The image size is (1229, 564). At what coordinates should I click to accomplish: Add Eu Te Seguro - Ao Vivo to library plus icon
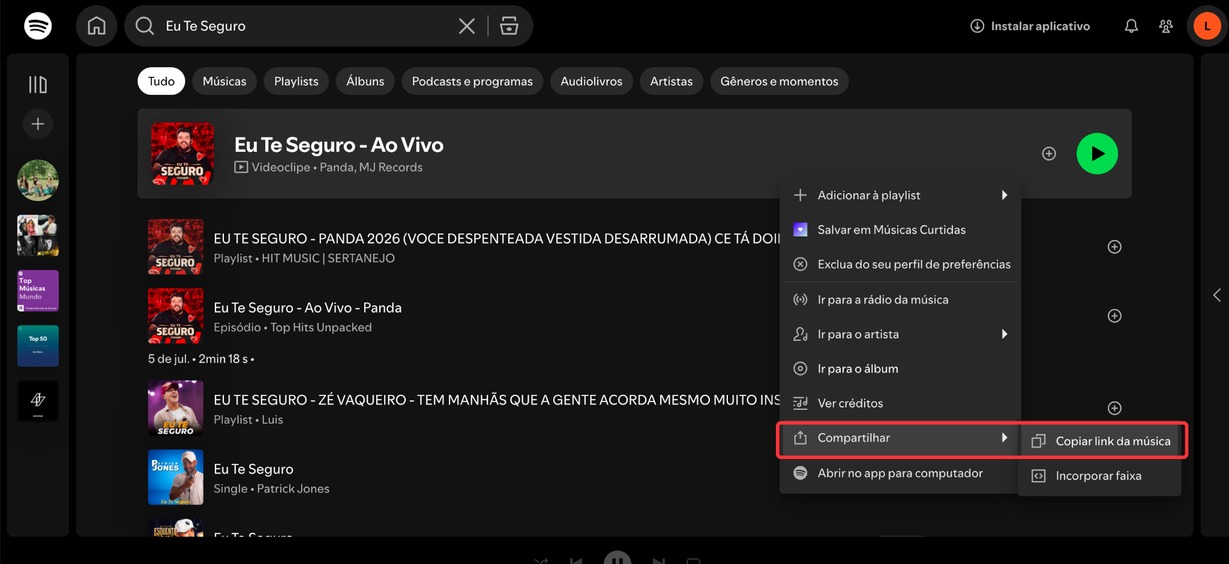1049,154
